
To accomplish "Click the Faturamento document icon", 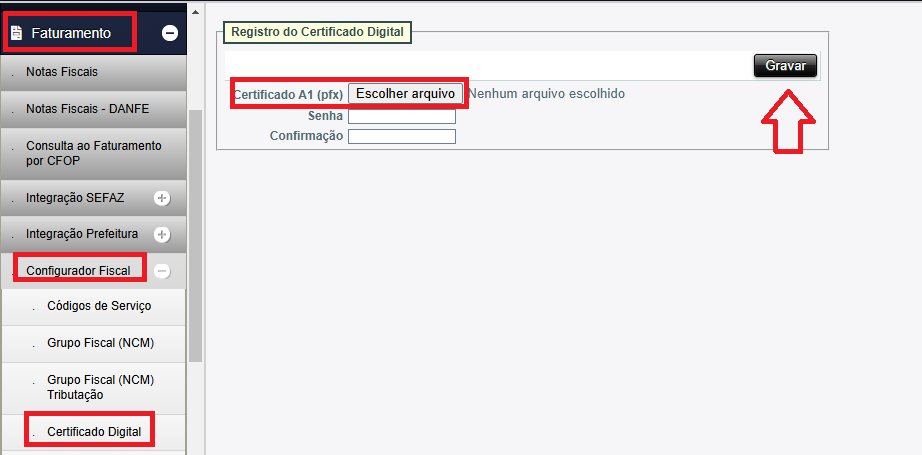I will coord(16,33).
